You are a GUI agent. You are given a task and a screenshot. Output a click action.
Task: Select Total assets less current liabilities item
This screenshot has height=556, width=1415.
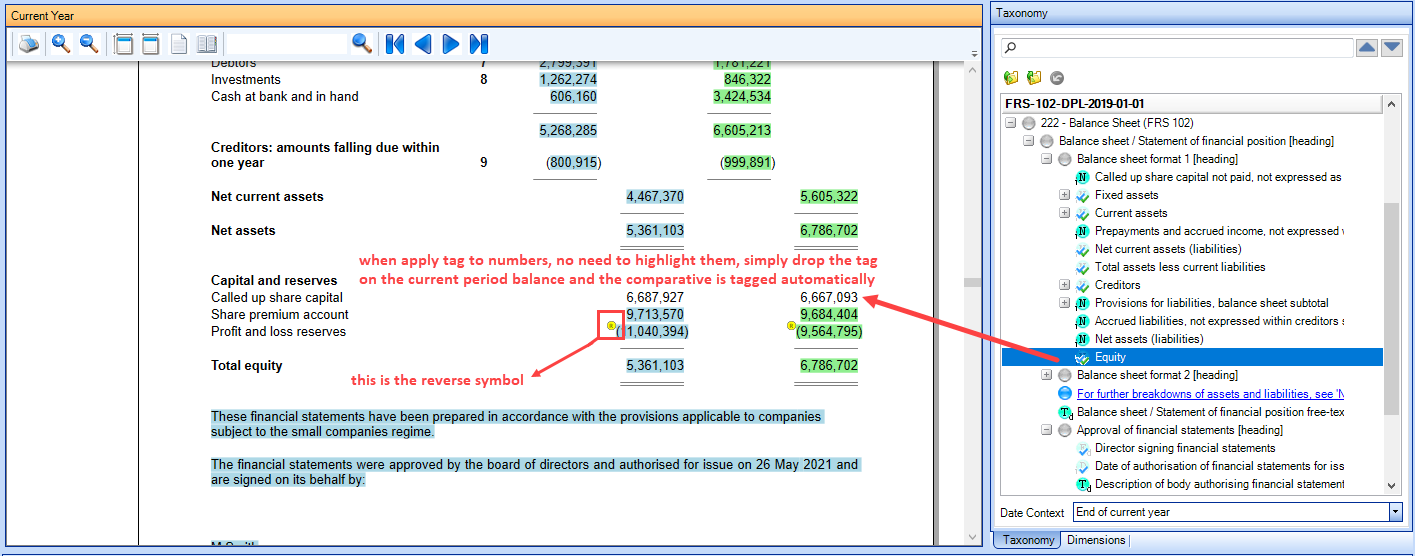click(1180, 267)
